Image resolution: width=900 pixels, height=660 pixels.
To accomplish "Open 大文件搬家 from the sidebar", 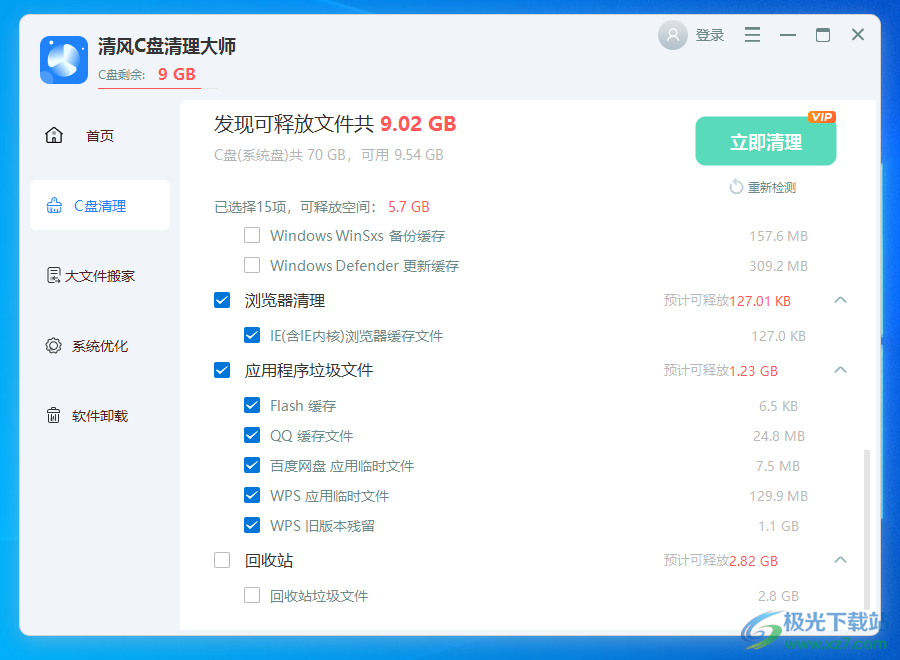I will pos(55,275).
